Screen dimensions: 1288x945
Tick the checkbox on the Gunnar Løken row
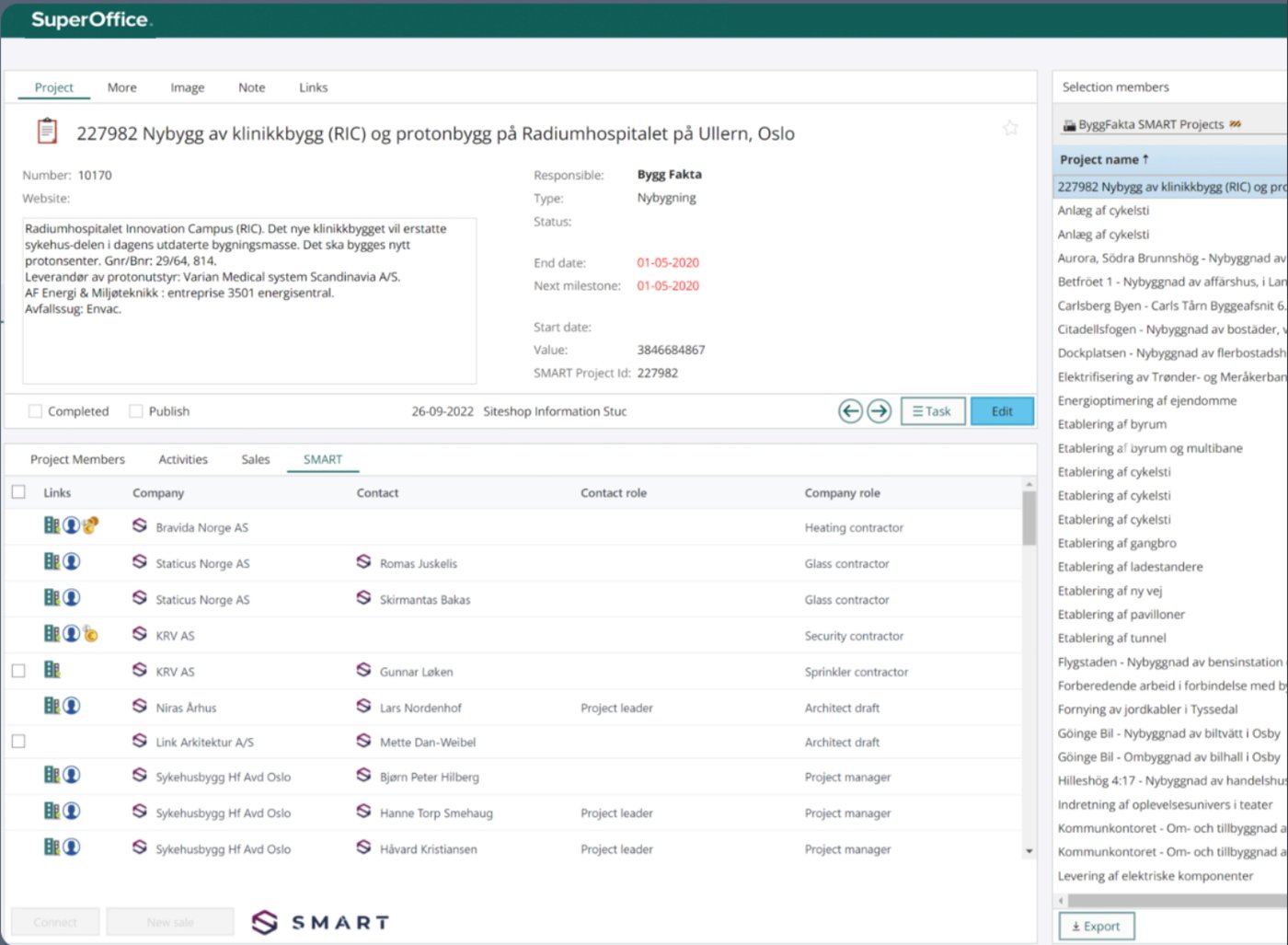coord(18,671)
